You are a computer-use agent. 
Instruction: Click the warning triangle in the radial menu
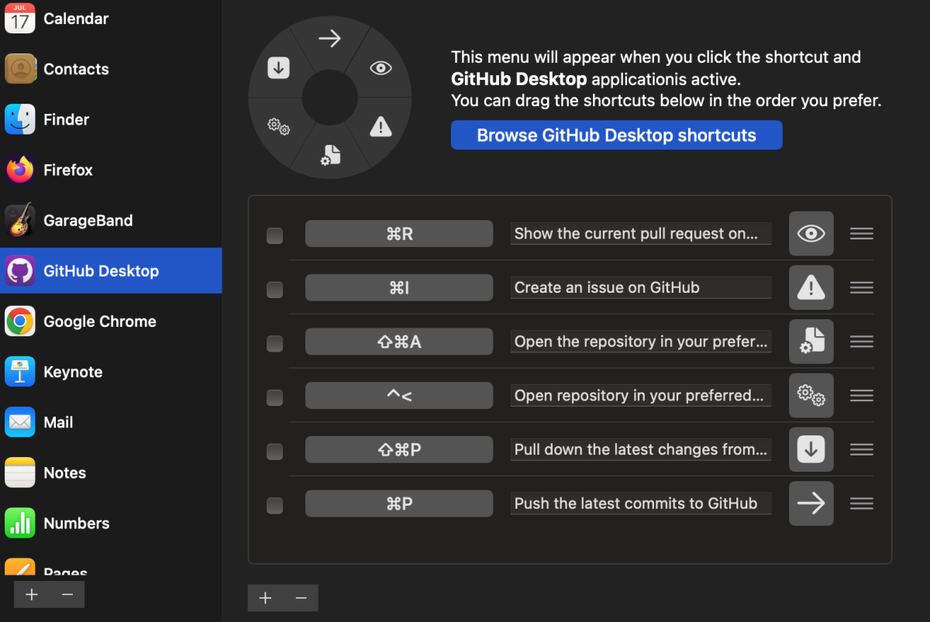point(380,126)
